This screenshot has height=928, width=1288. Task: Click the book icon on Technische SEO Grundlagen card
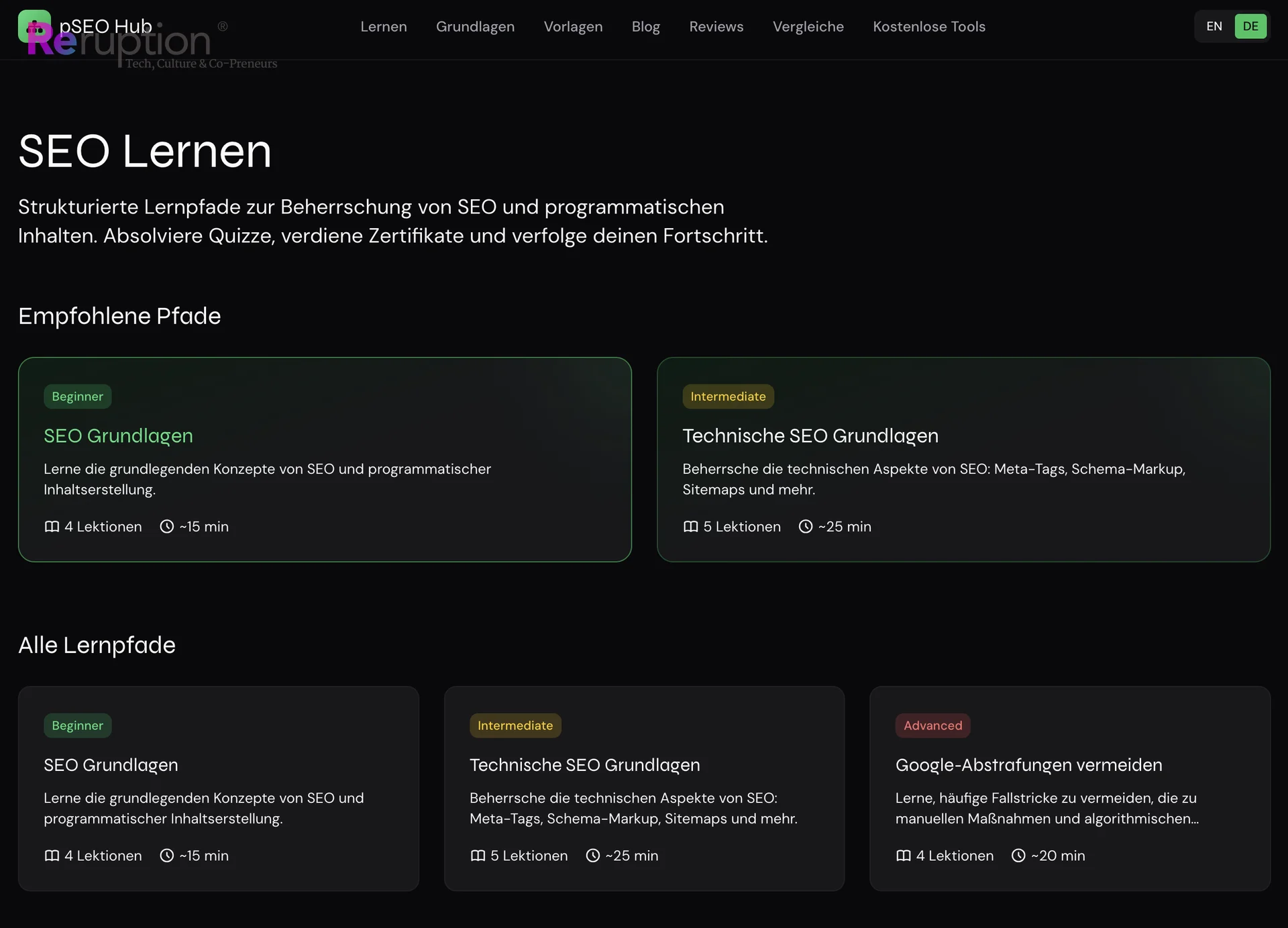coord(690,527)
